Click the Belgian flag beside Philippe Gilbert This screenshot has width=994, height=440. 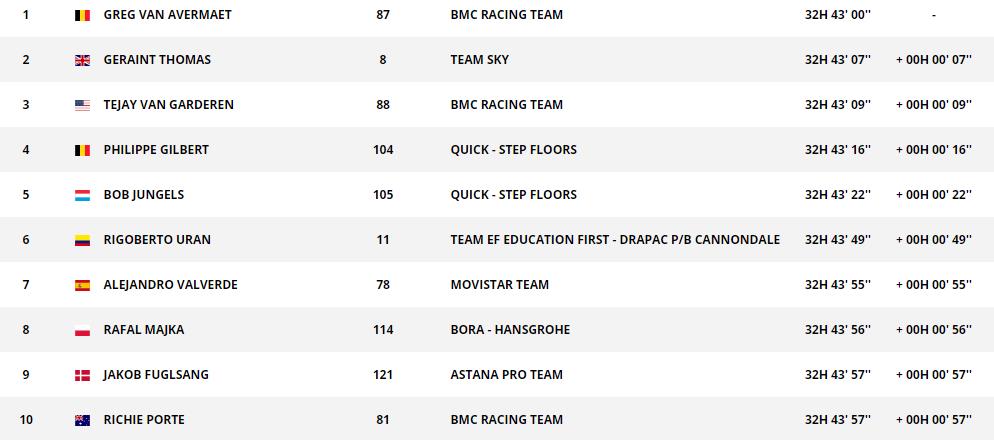(x=82, y=150)
